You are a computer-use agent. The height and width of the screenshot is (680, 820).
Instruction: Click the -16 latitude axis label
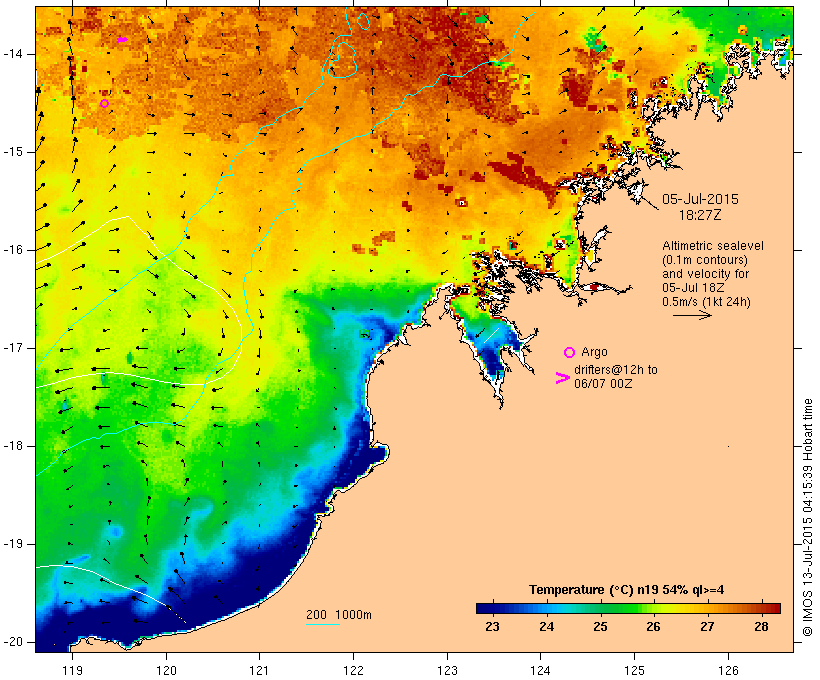[x=12, y=250]
